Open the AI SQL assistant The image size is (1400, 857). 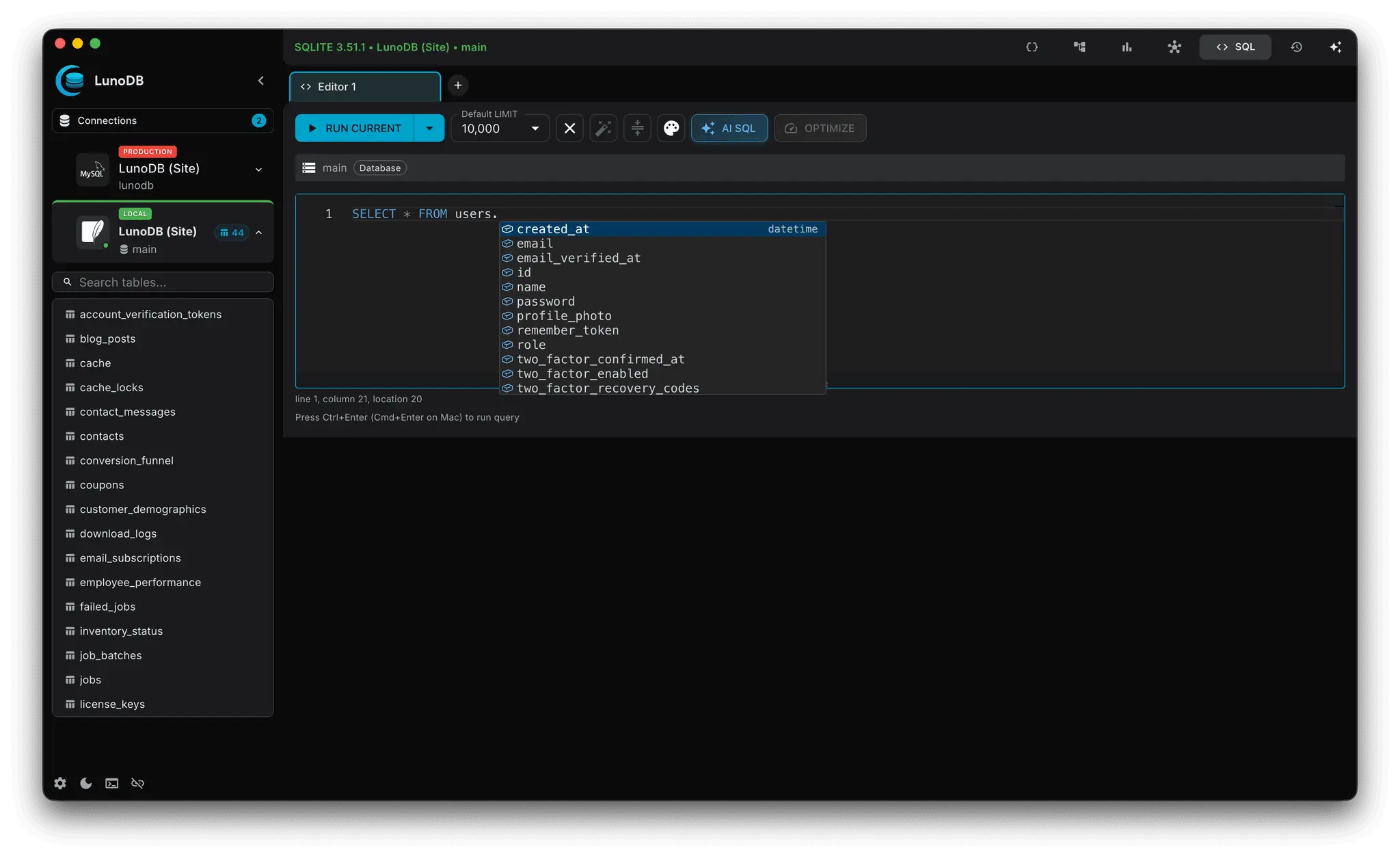729,128
